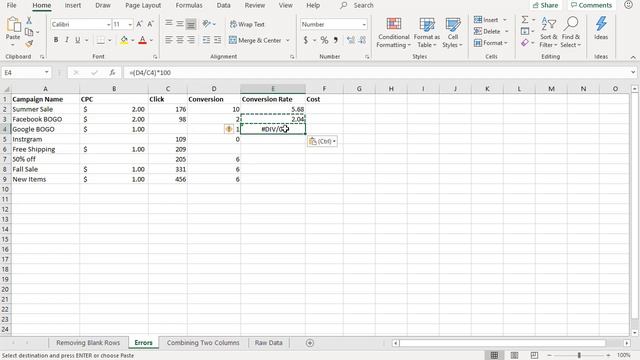Click the Paste clipboard icon
This screenshot has width=640, height=360.
(13, 24)
